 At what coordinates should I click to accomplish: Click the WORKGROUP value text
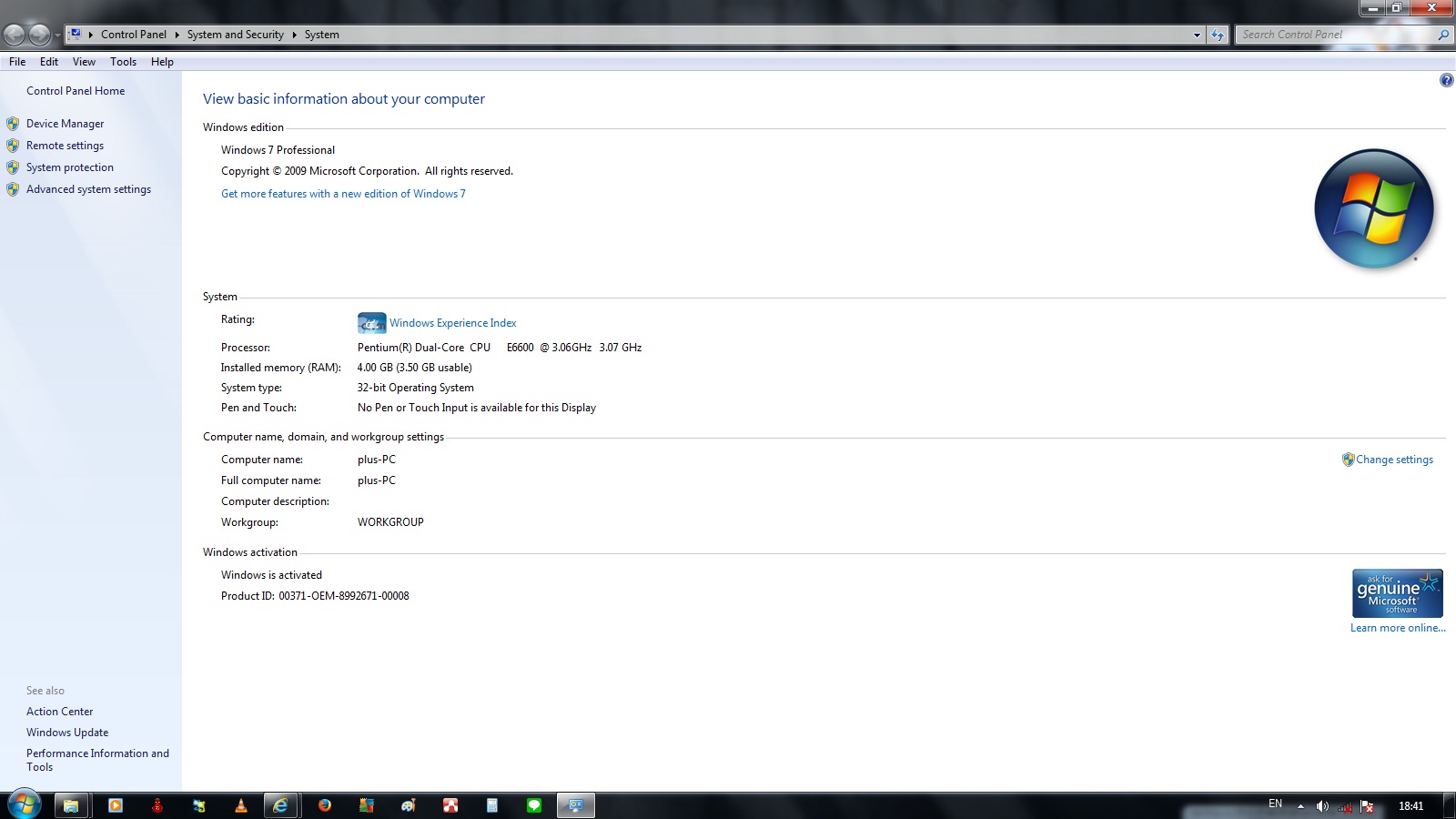click(390, 522)
